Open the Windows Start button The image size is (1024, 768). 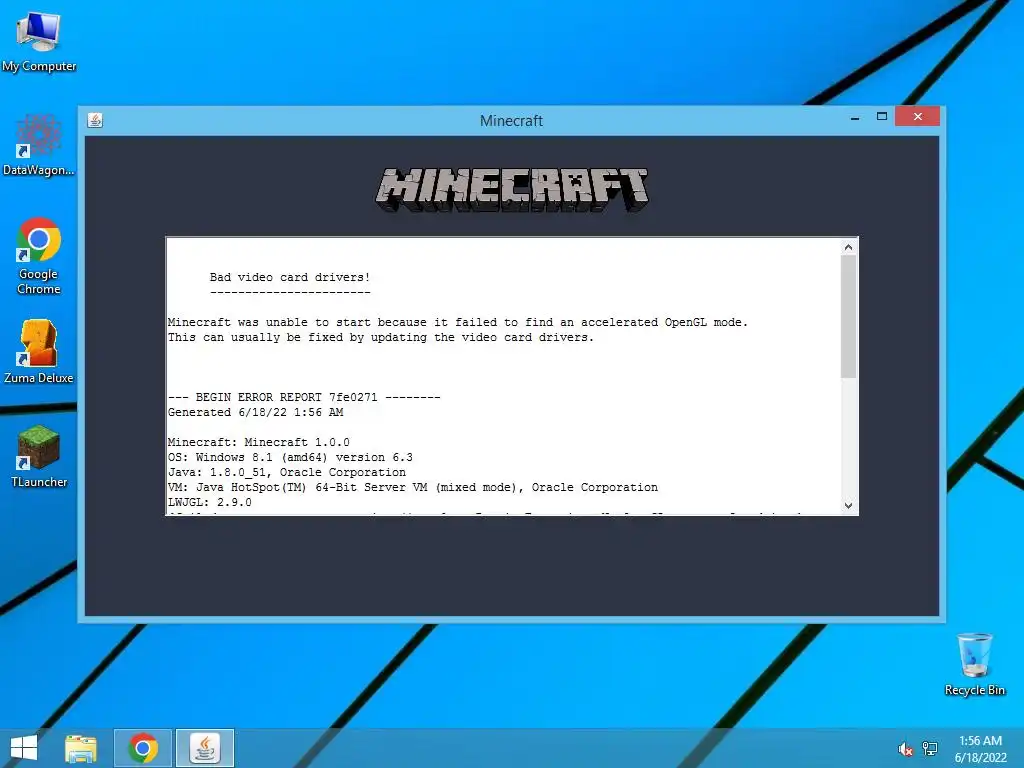[x=24, y=748]
